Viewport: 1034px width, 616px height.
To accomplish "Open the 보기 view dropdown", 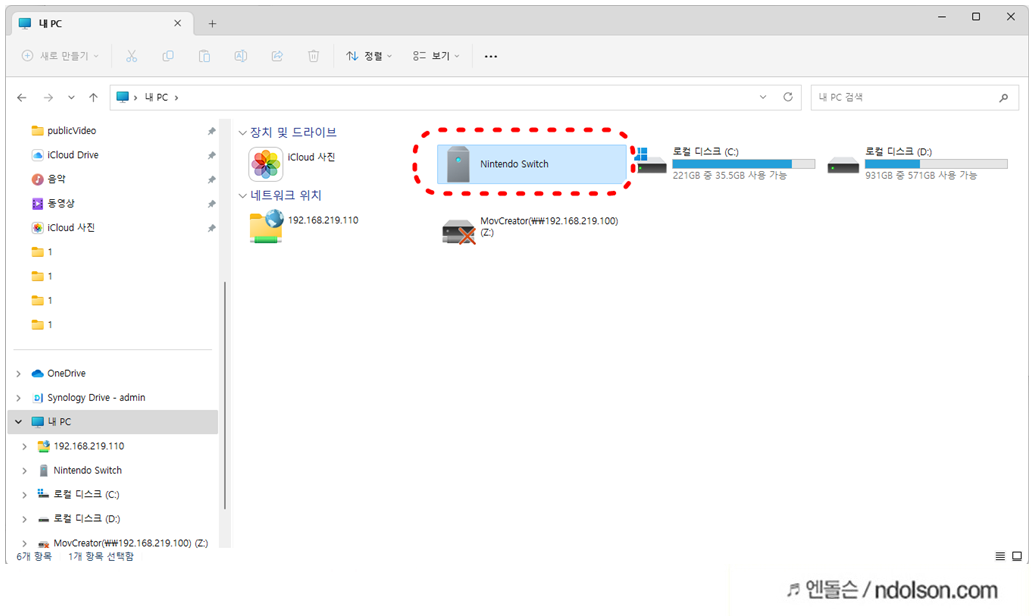I will pos(436,56).
